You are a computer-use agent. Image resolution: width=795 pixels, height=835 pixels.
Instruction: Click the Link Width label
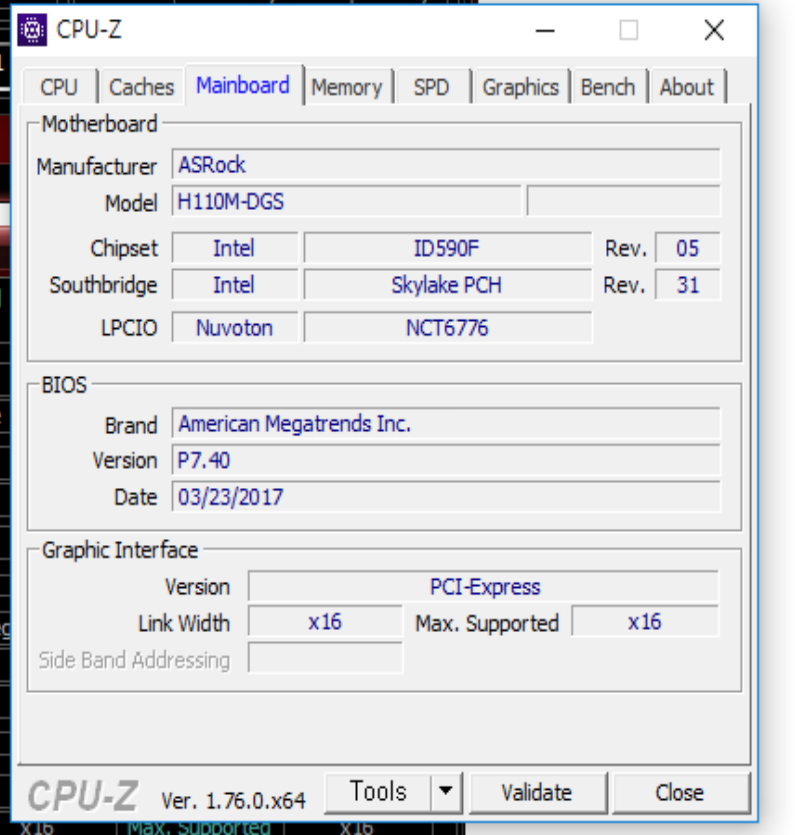pos(184,624)
